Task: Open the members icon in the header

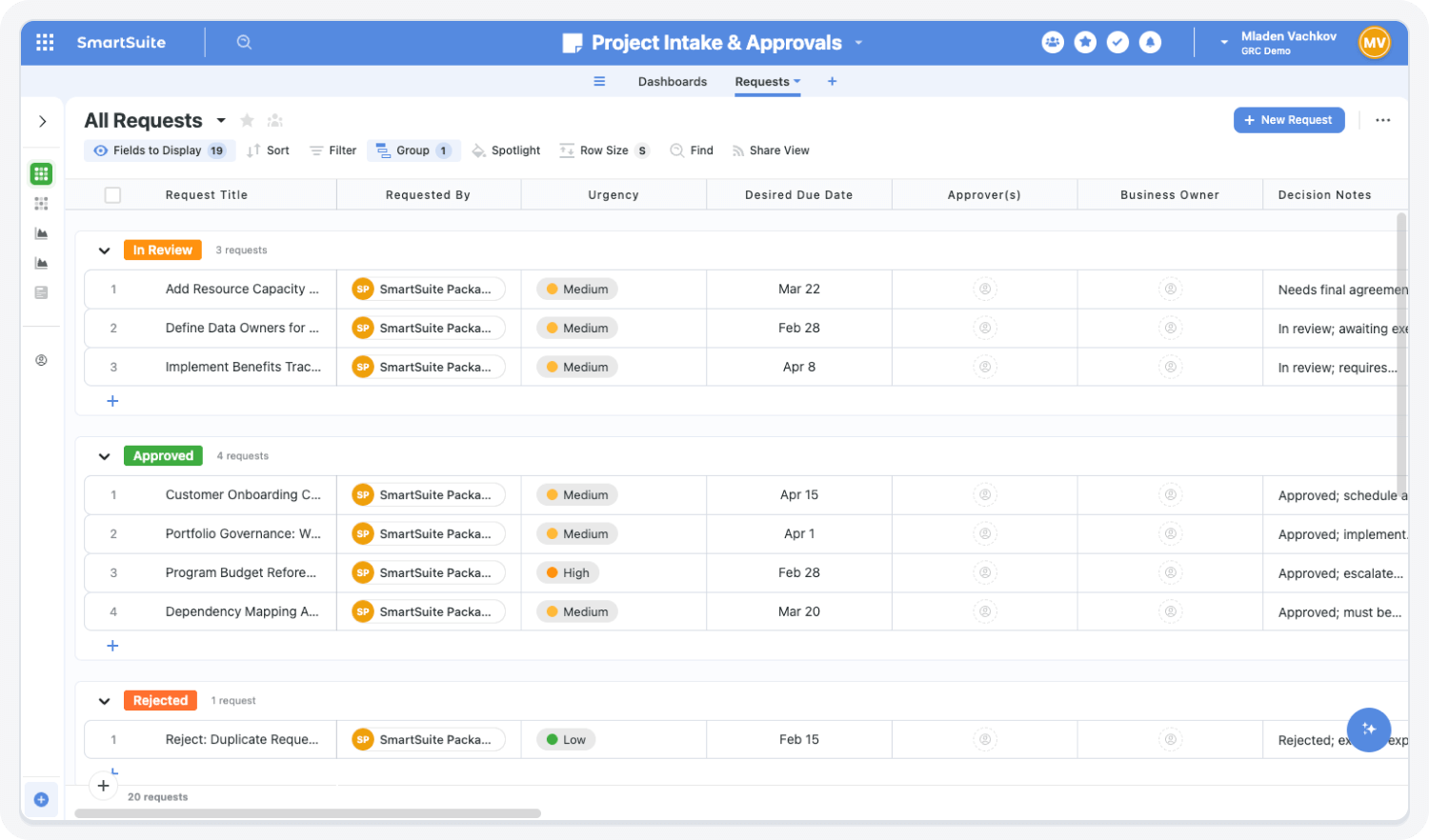Action: click(x=1053, y=42)
